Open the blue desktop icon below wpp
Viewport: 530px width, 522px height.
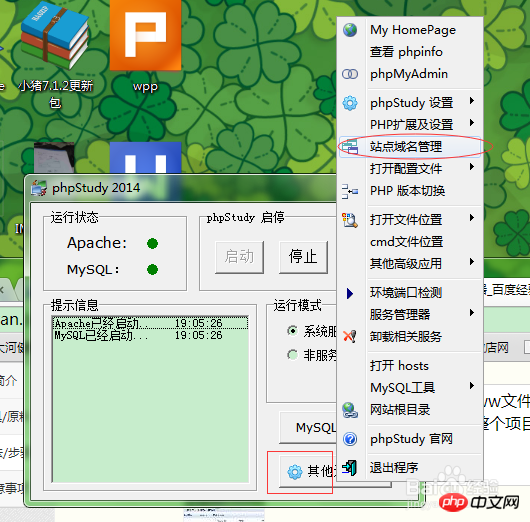(145, 158)
